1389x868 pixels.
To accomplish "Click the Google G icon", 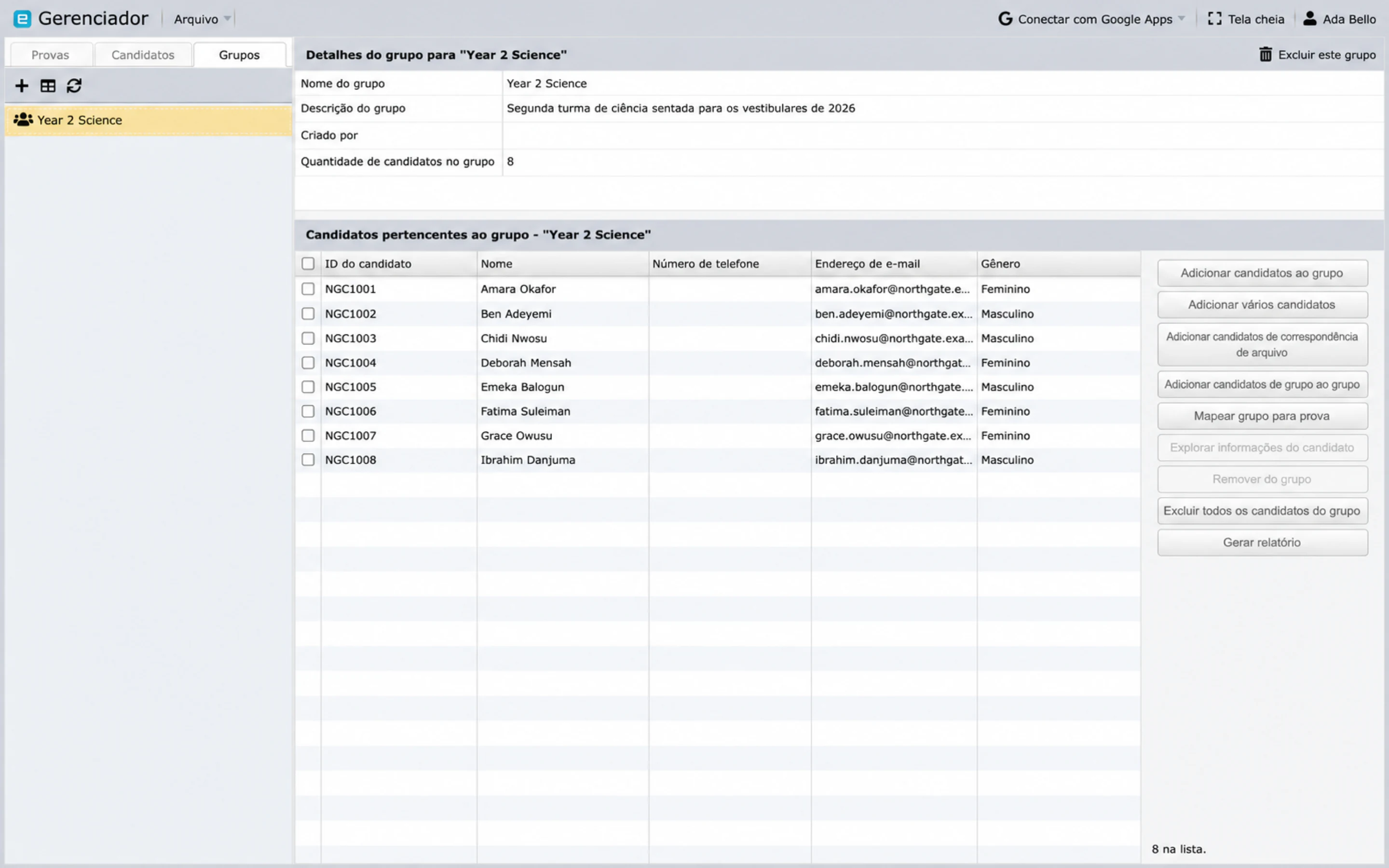I will 1005,19.
